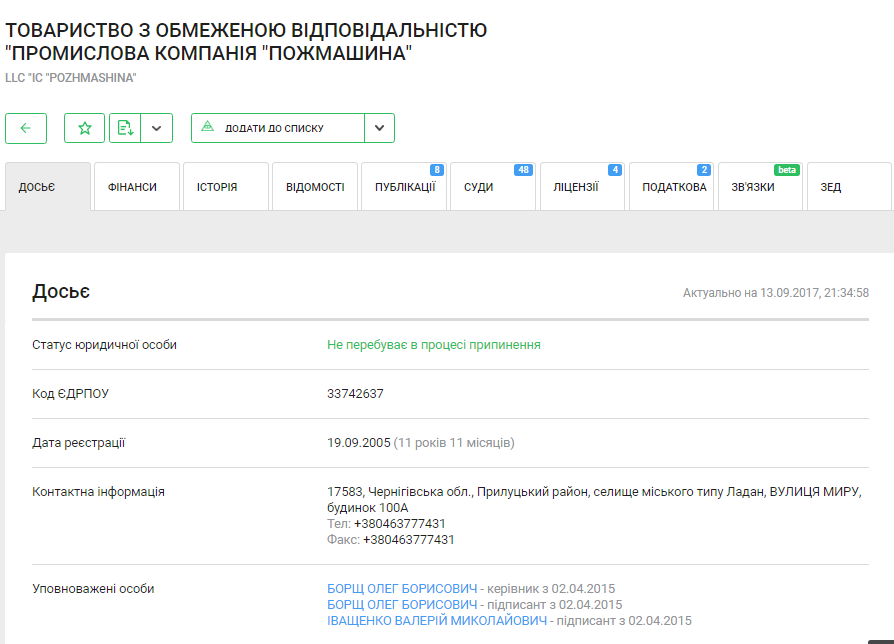Click the blue 48 badge on Суди
This screenshot has width=894, height=644.
click(523, 170)
